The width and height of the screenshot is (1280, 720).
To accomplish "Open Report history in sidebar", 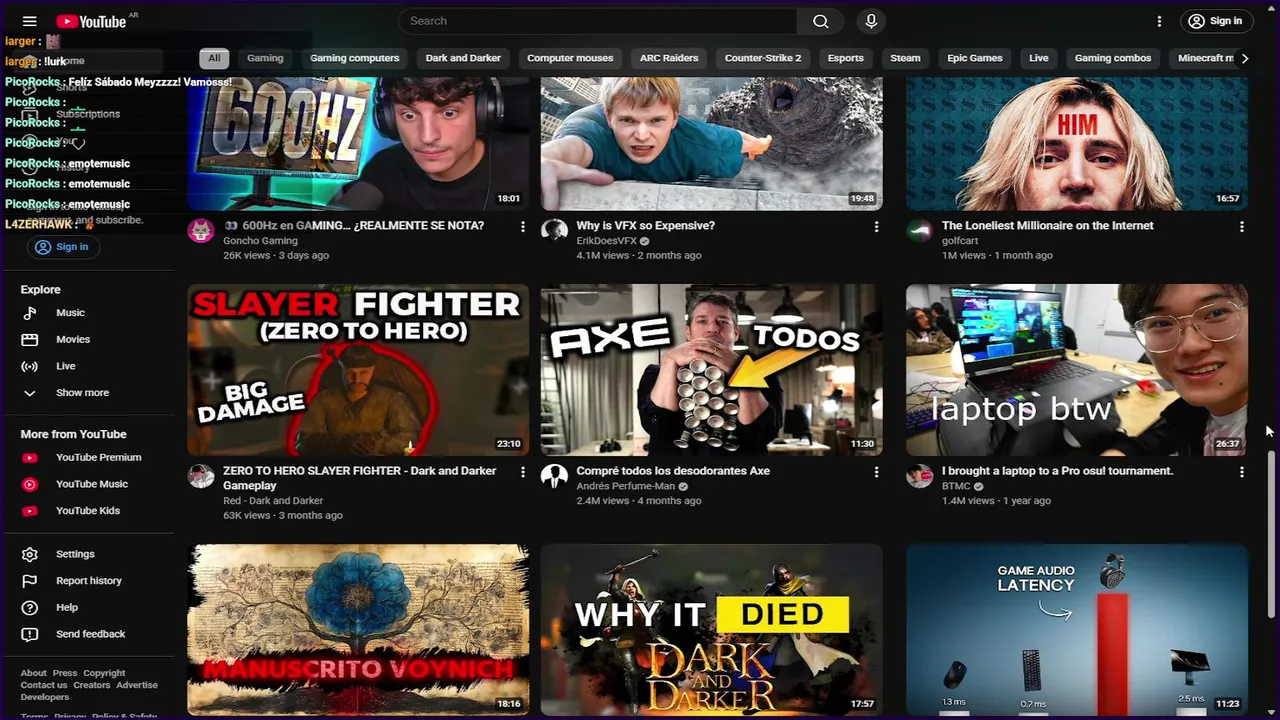I will [x=88, y=581].
